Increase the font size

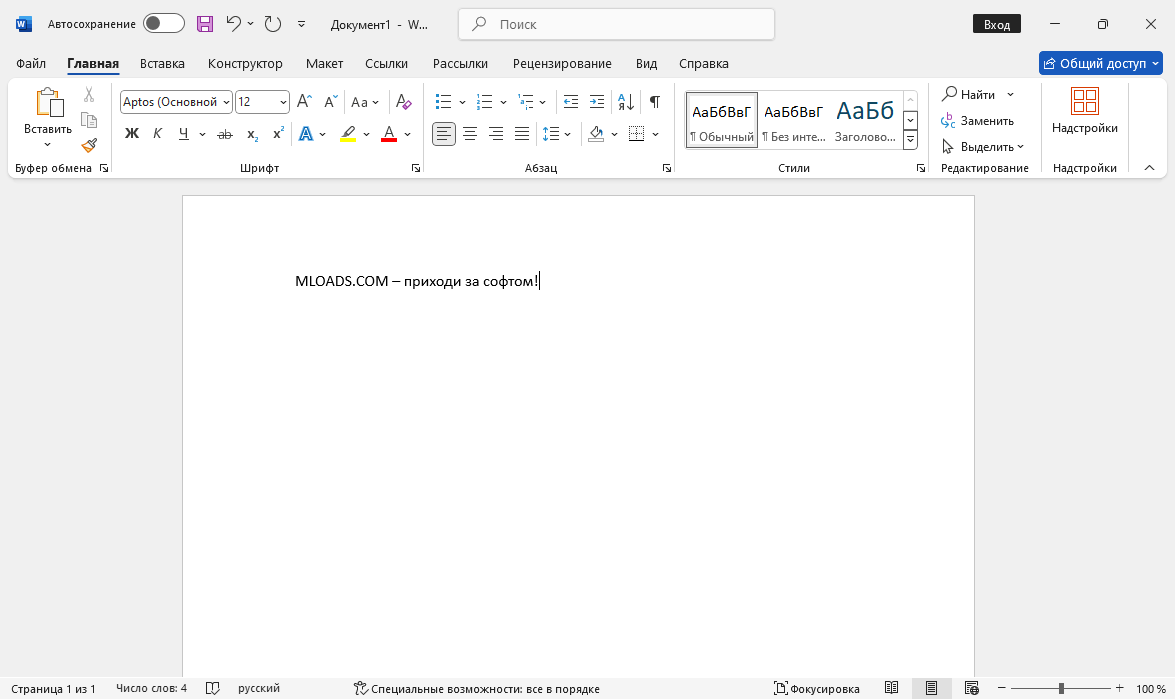tap(304, 101)
